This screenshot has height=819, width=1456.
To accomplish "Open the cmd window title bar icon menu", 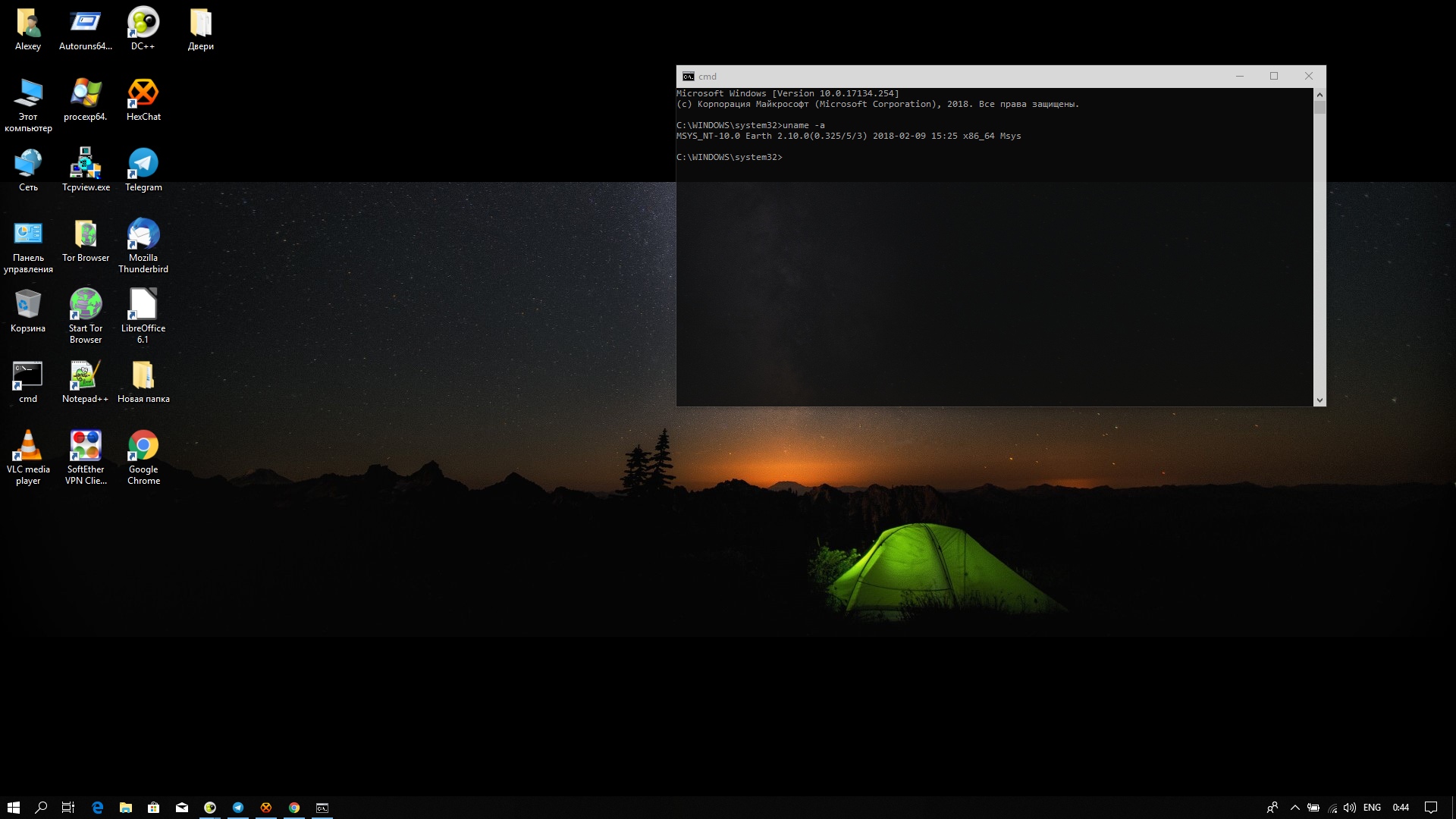I will pos(689,77).
